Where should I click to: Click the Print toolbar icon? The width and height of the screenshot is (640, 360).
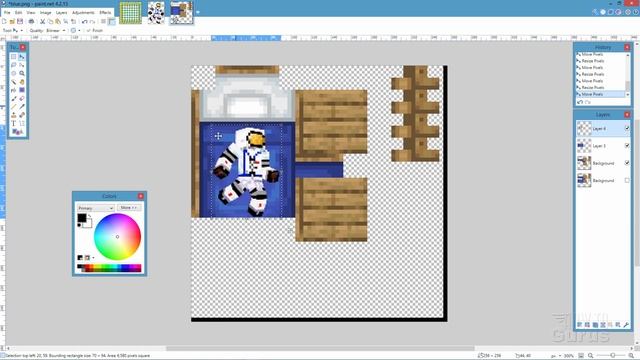(31, 21)
